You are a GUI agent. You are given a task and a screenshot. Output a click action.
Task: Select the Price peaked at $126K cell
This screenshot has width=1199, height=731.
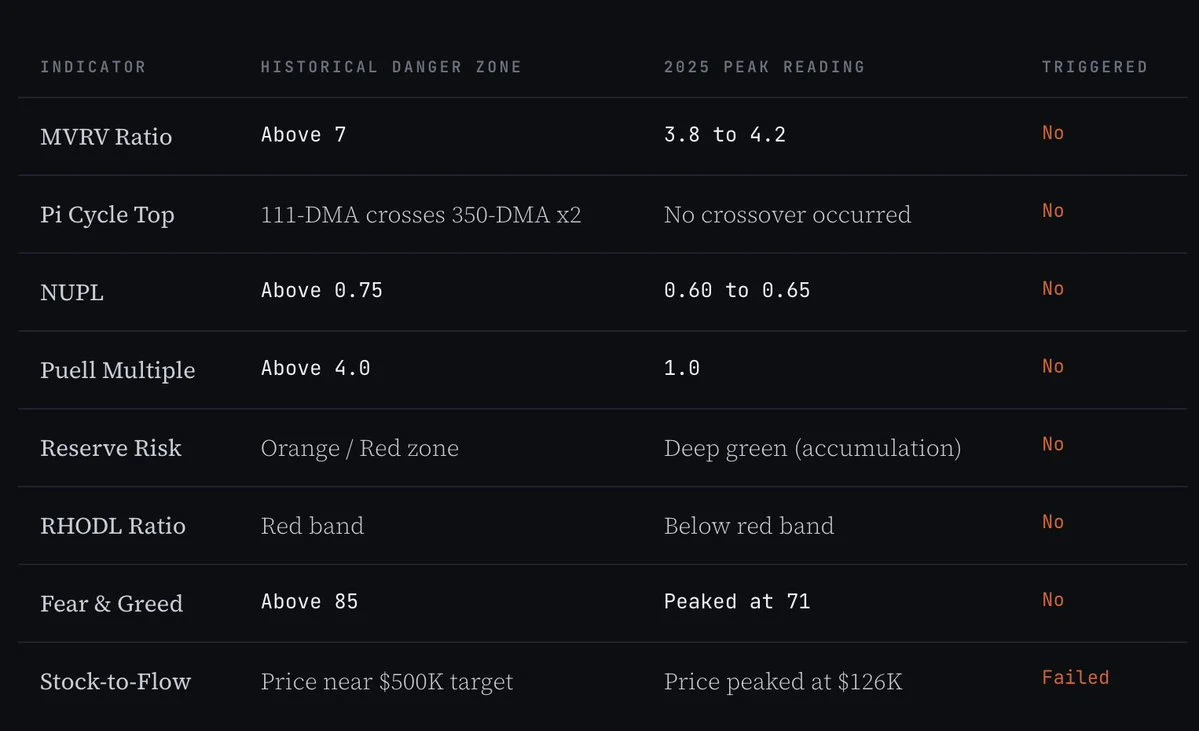(783, 682)
